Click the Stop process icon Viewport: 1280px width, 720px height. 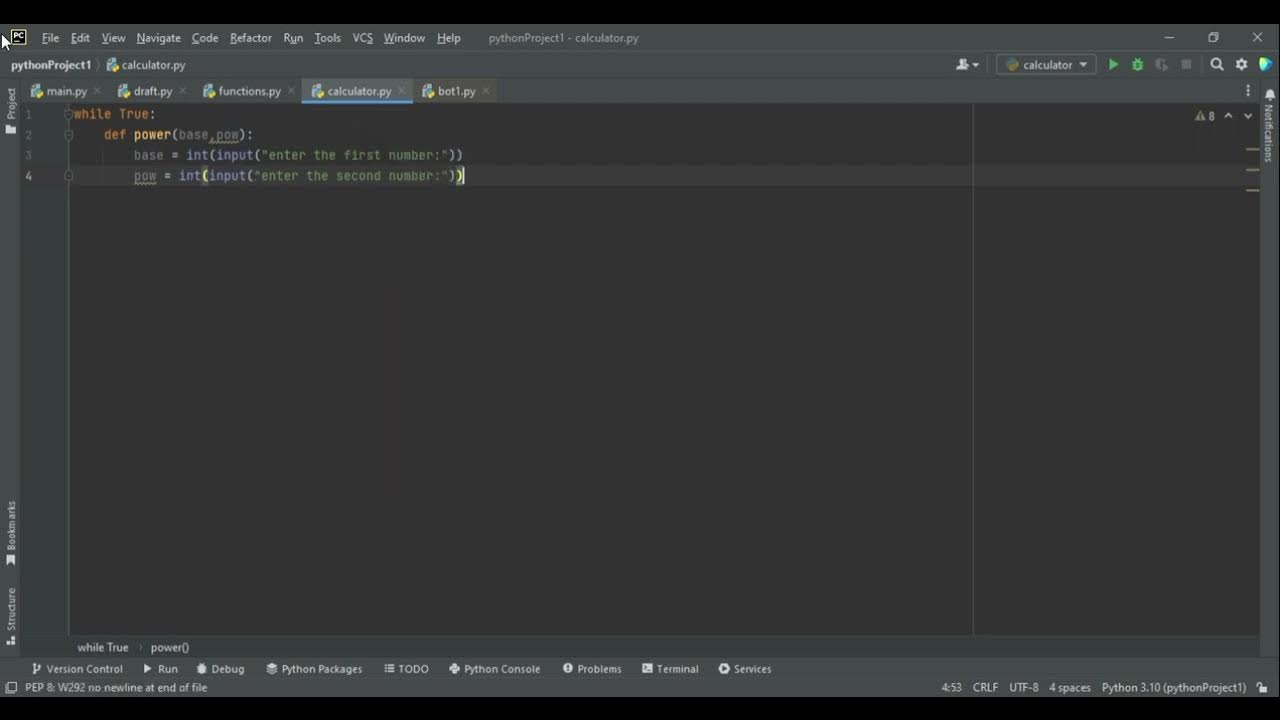point(1186,64)
